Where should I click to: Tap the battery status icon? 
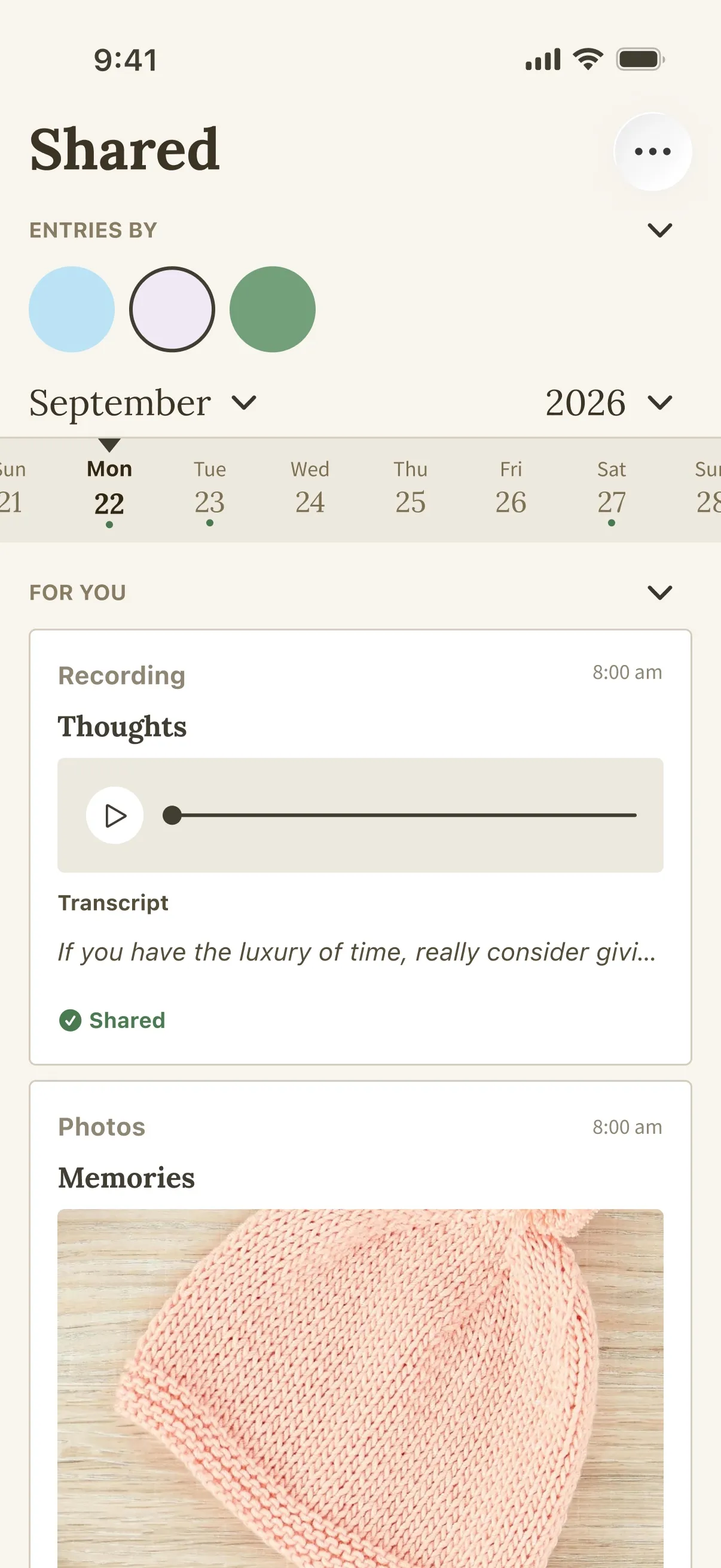(640, 60)
